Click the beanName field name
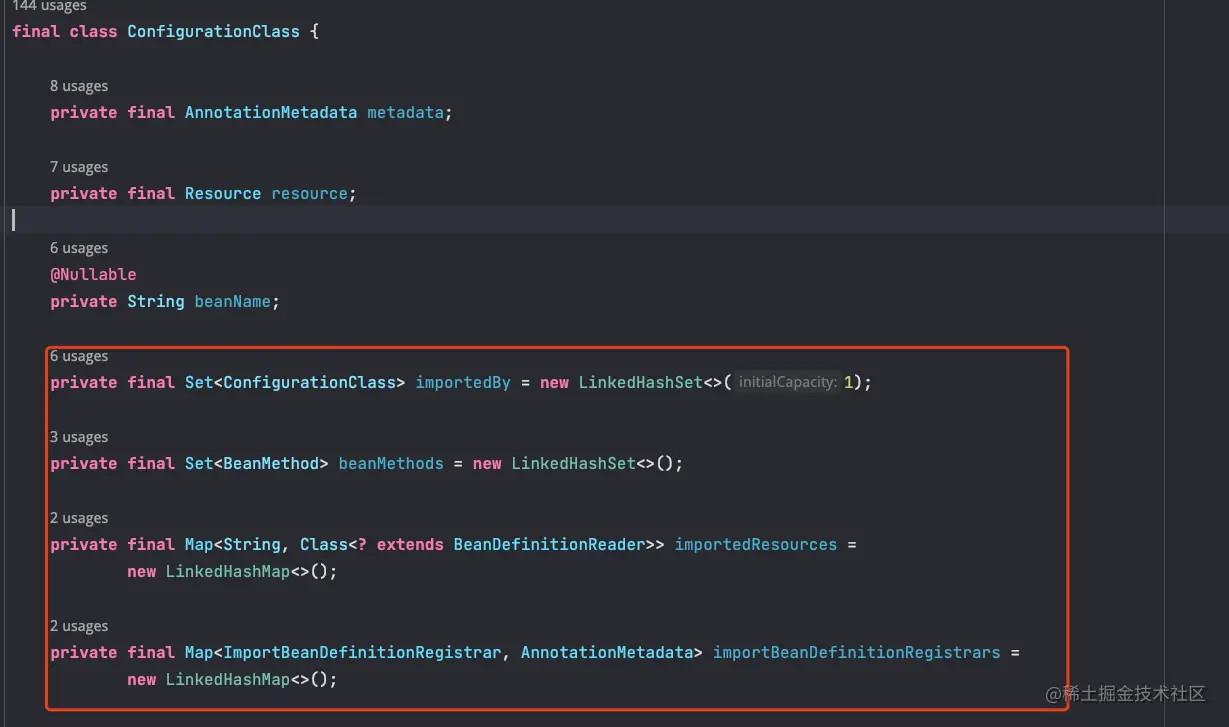Image resolution: width=1229 pixels, height=727 pixels. click(232, 301)
